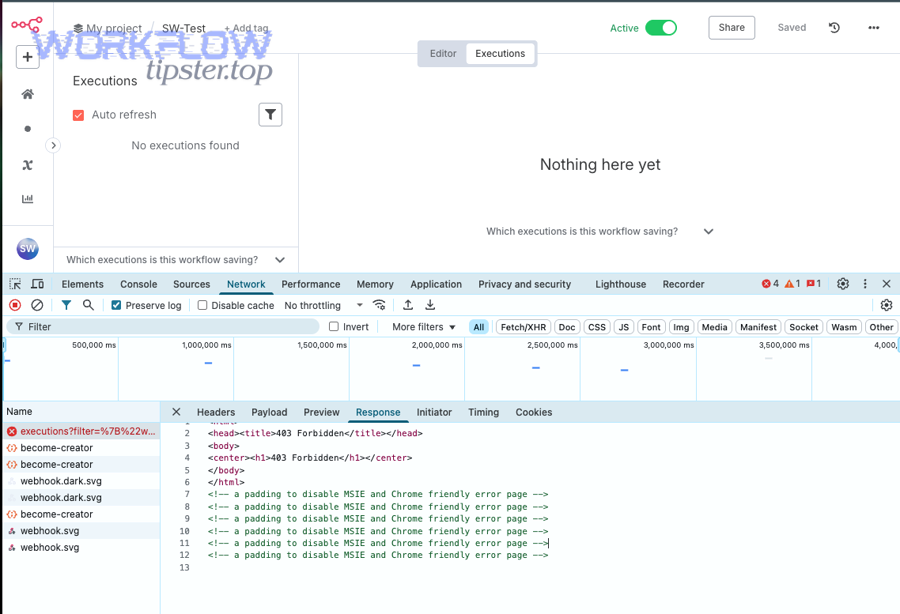
Task: Open the three-dot workflow menu
Action: coord(874,28)
